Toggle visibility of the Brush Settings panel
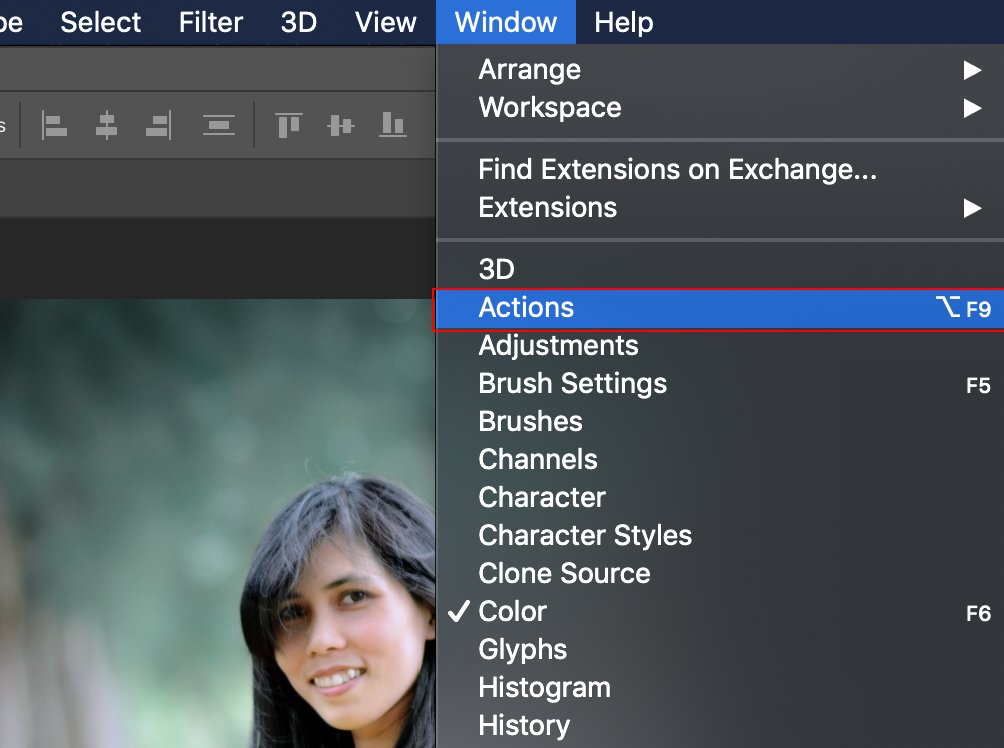 (x=572, y=383)
